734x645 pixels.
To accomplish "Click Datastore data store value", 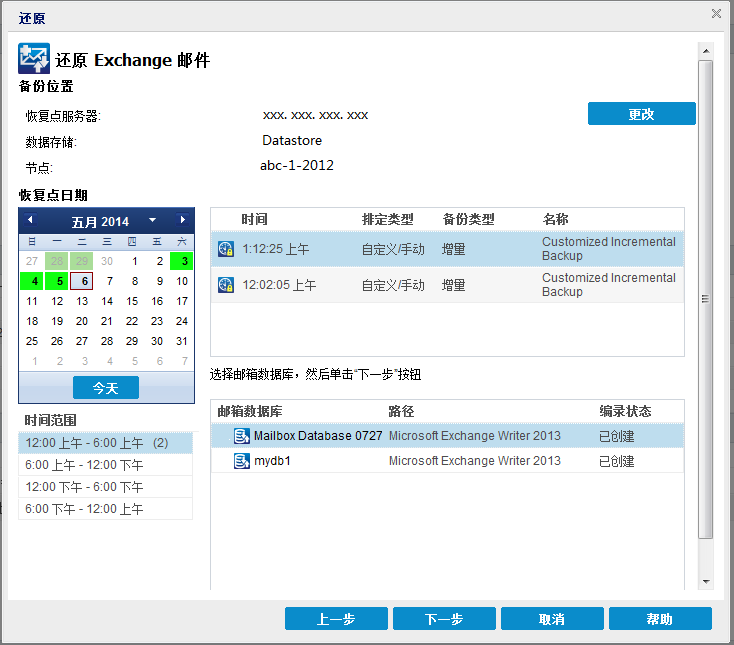I will point(292,140).
